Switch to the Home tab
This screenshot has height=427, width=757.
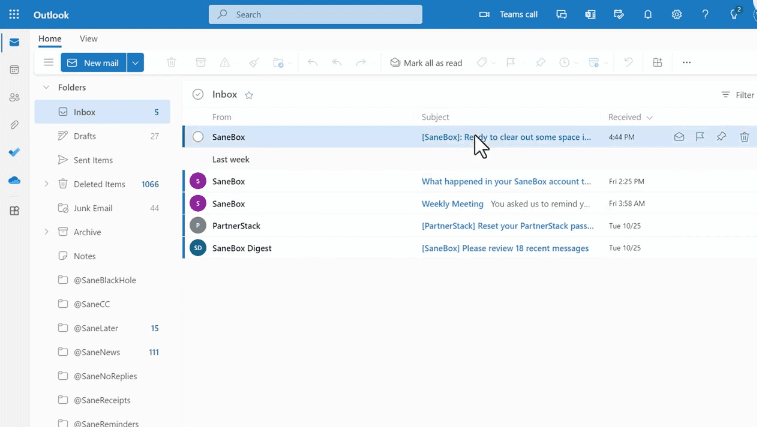(x=50, y=39)
